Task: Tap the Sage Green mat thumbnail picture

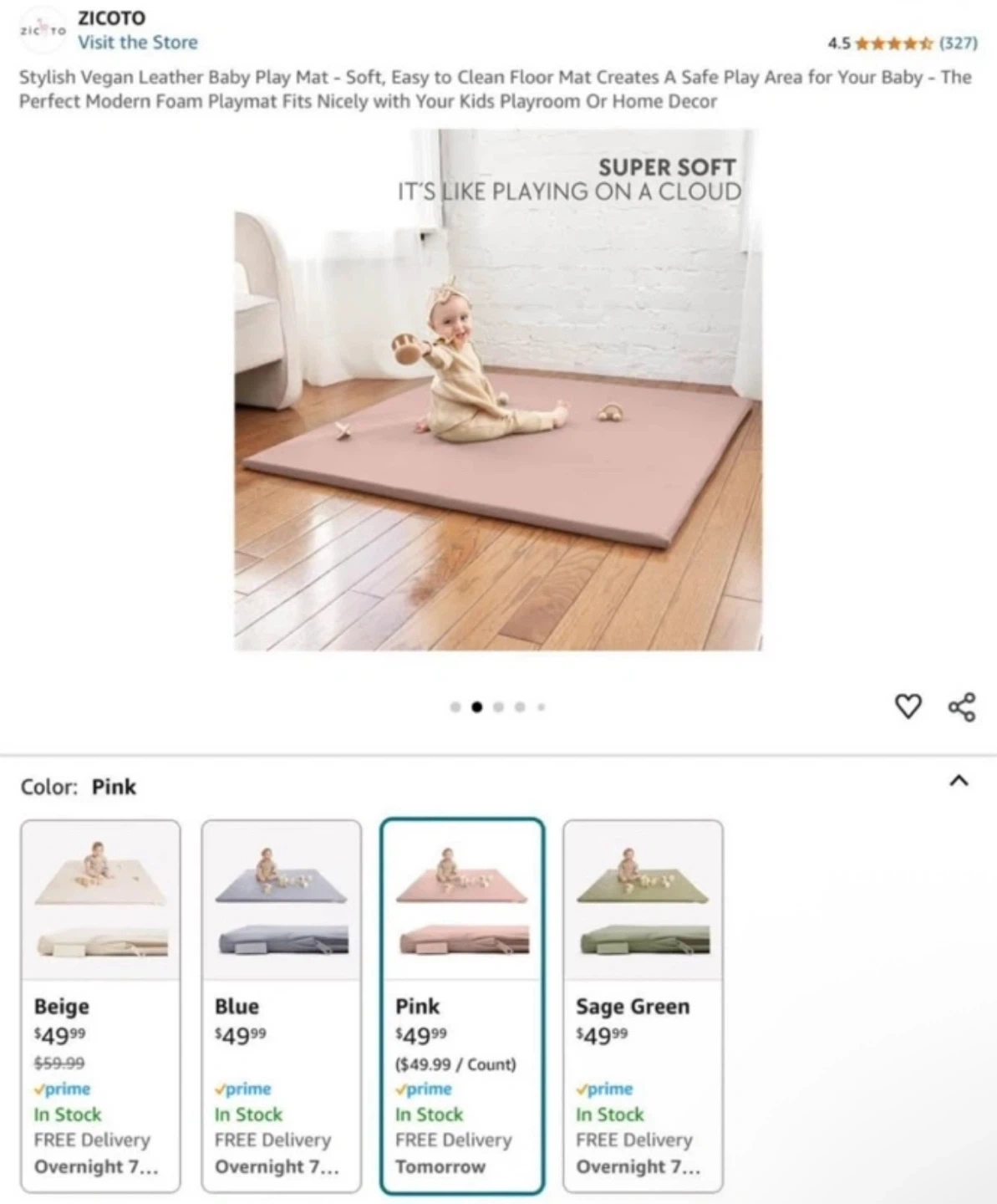Action: pos(643,900)
